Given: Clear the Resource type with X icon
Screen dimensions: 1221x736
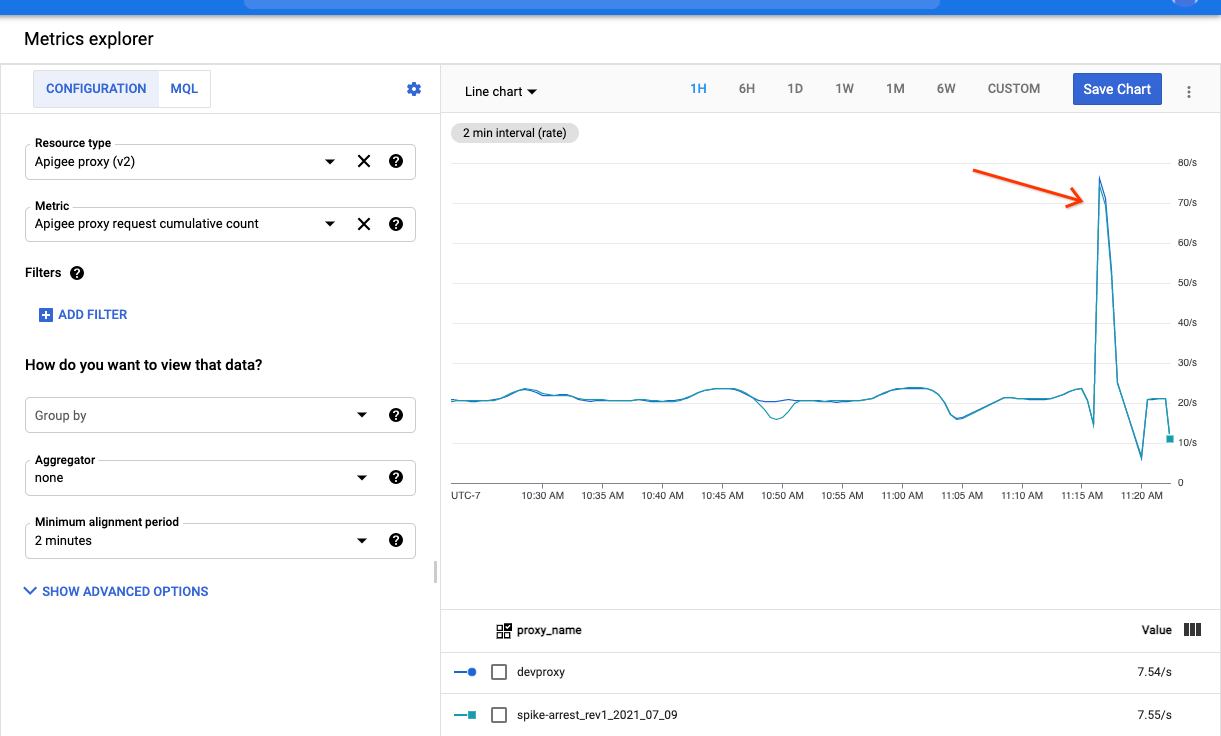Looking at the screenshot, I should point(364,161).
